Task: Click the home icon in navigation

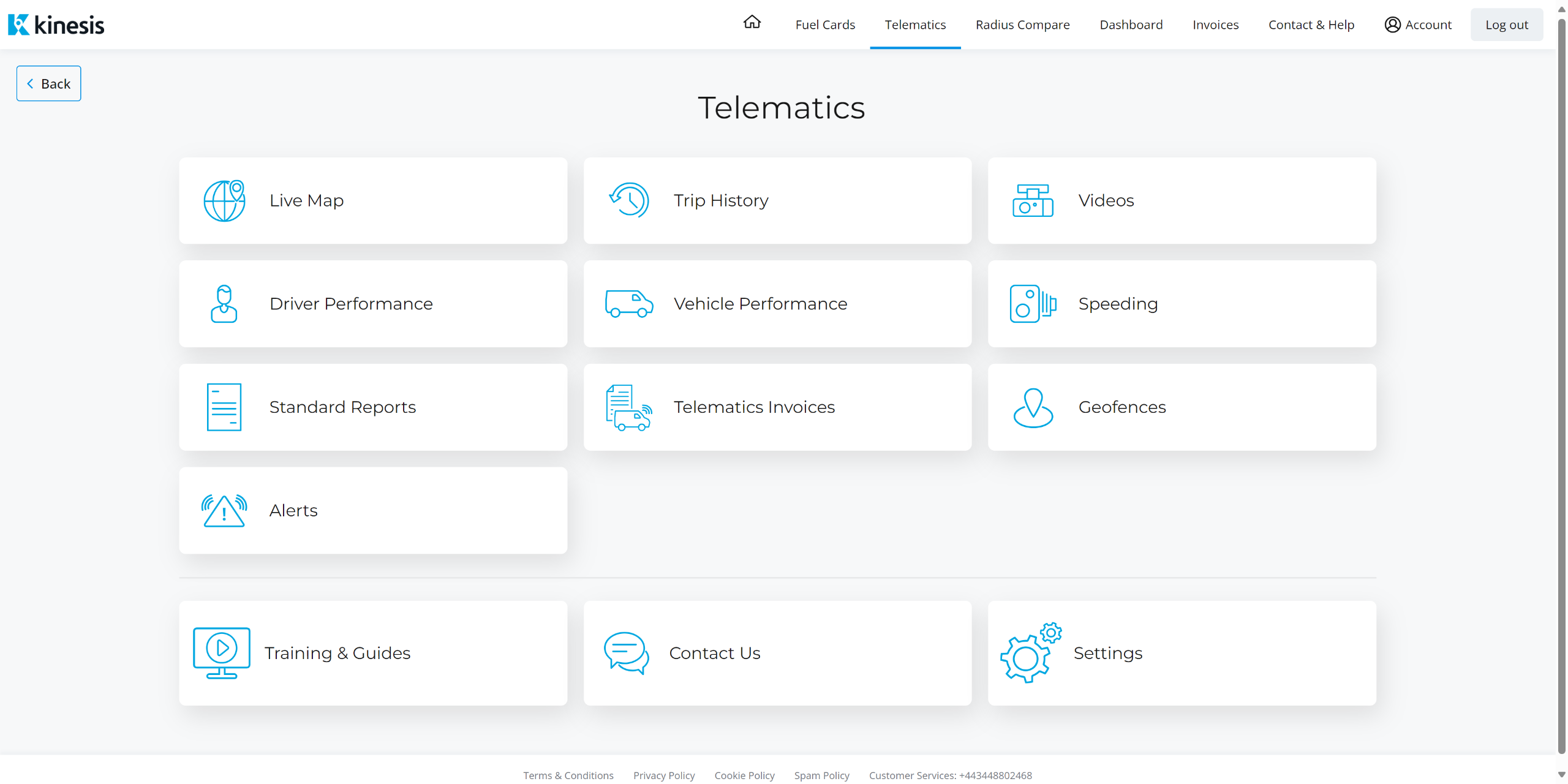Action: click(x=752, y=23)
